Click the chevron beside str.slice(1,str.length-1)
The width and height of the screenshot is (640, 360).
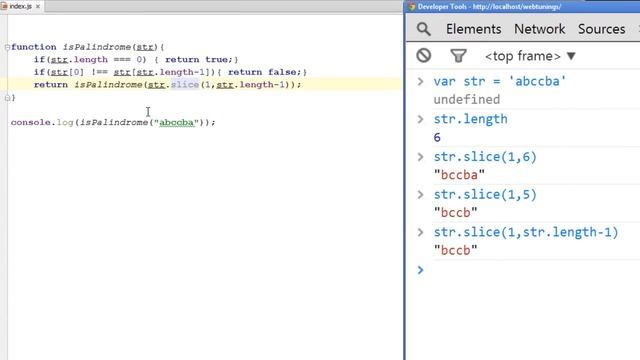click(420, 232)
